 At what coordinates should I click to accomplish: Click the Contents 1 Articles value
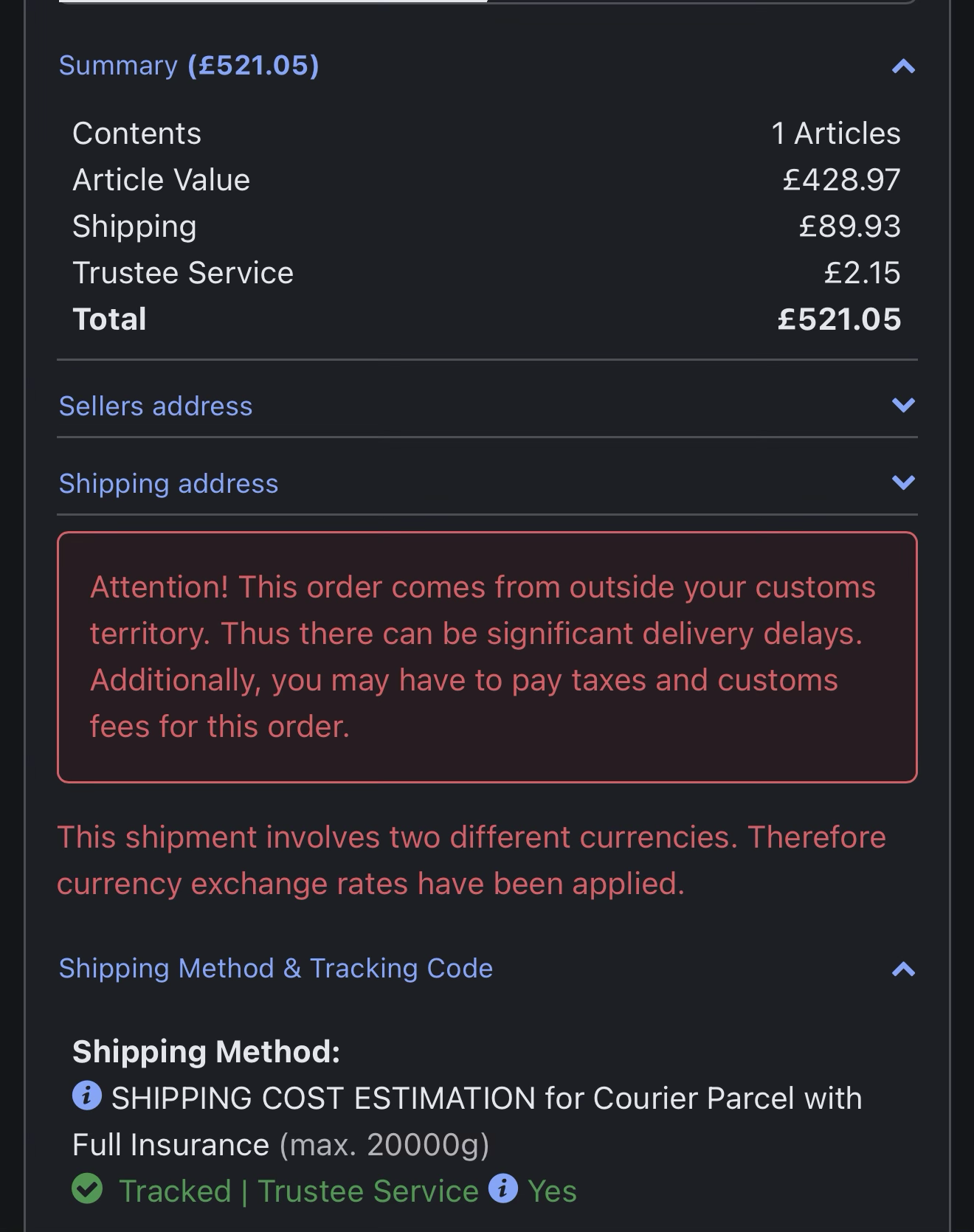coord(835,134)
